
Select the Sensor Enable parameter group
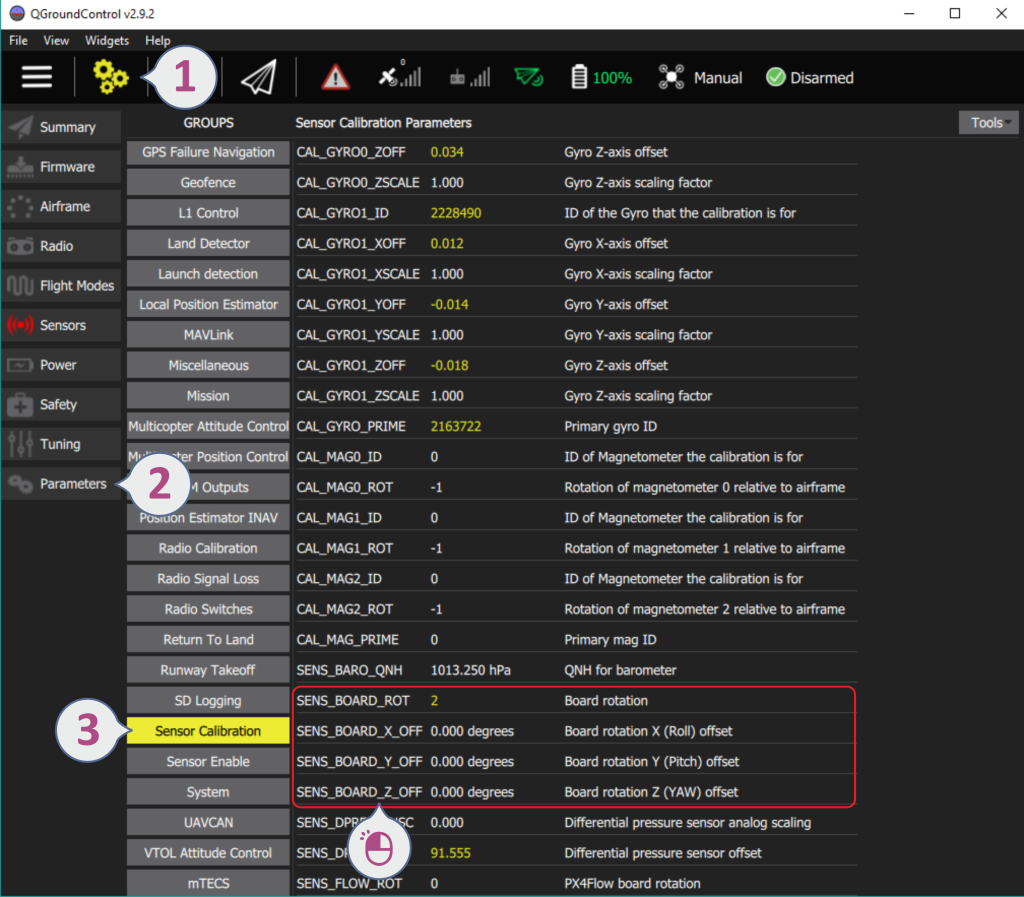(208, 762)
